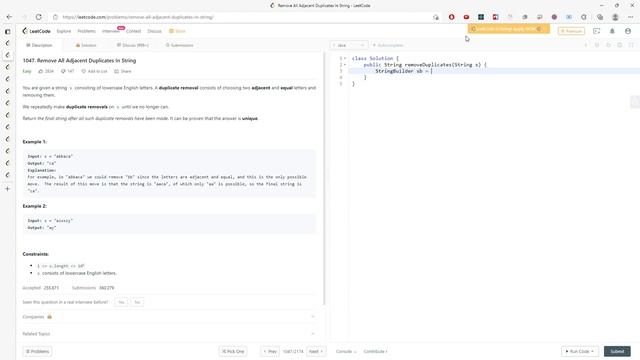This screenshot has height=360, width=640.
Task: Click the dark teal grid extension icon
Action: coord(481,17)
